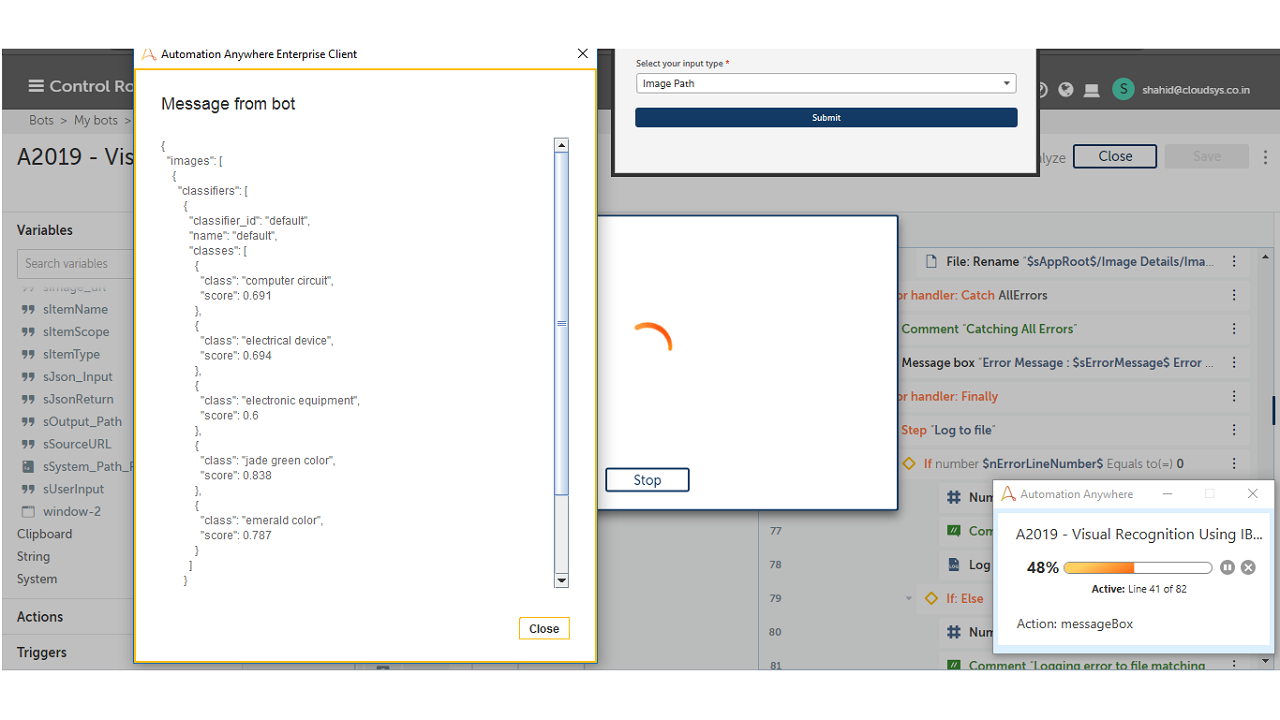The width and height of the screenshot is (1280, 720).
Task: Submit the input type form
Action: click(x=826, y=118)
